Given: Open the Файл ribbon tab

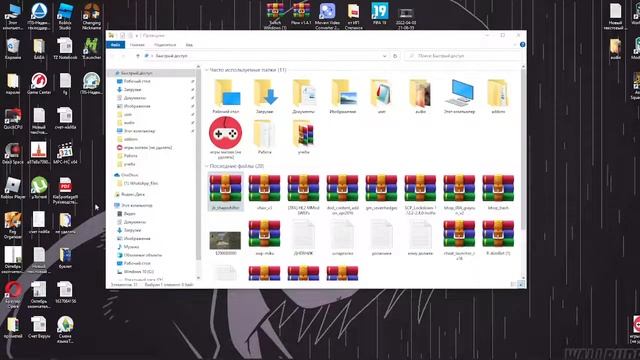Looking at the screenshot, I should coord(116,45).
